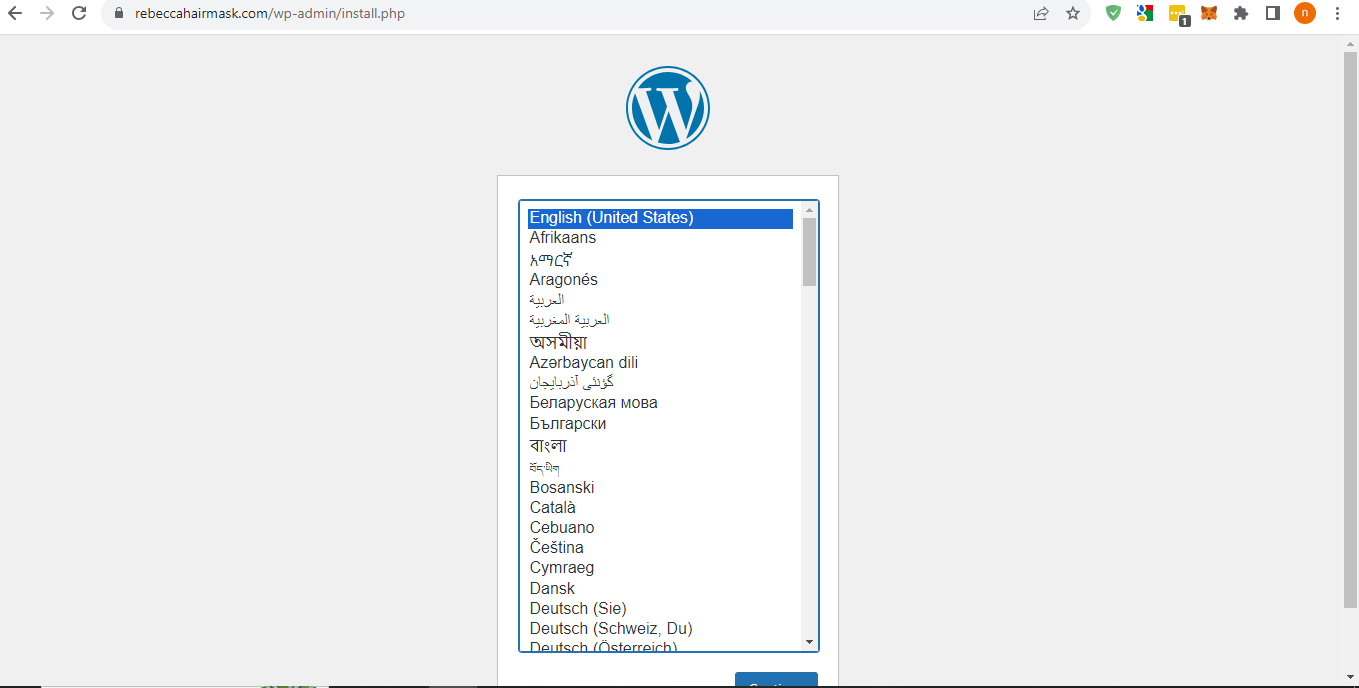Choose Беларуская мова language

coord(660,403)
